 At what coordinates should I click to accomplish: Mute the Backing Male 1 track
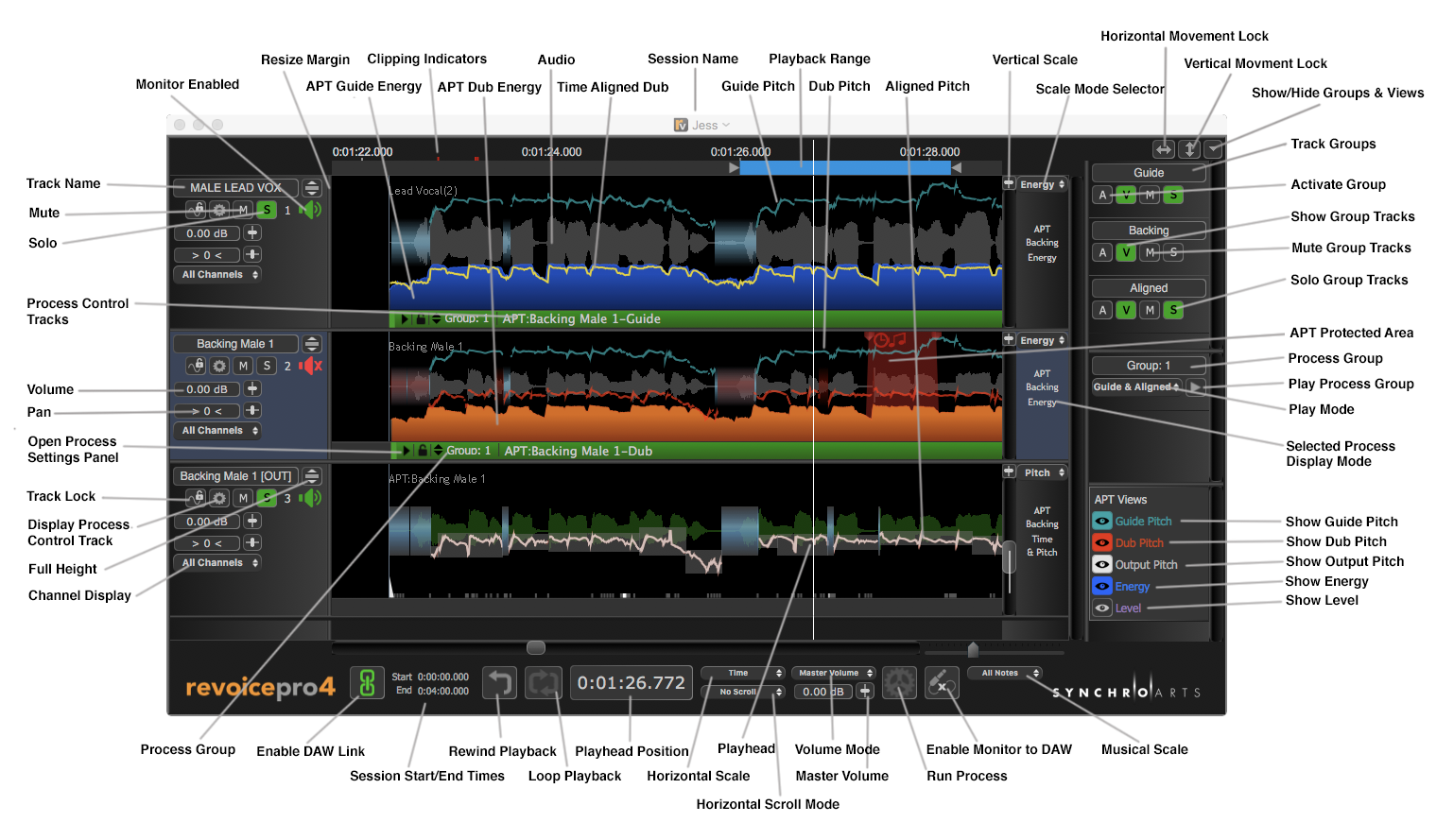(x=243, y=366)
